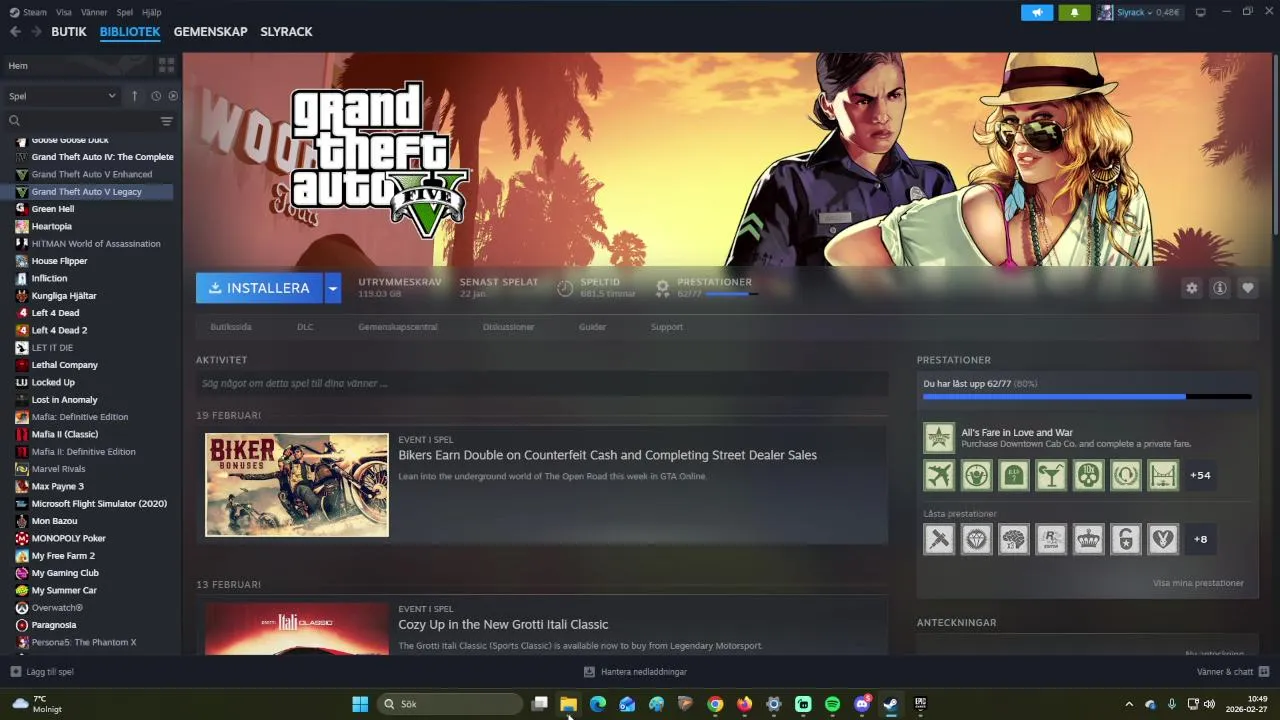The width and height of the screenshot is (1280, 720).
Task: Select Grand Theft Auto V Enhanced in library
Action: (x=92, y=174)
